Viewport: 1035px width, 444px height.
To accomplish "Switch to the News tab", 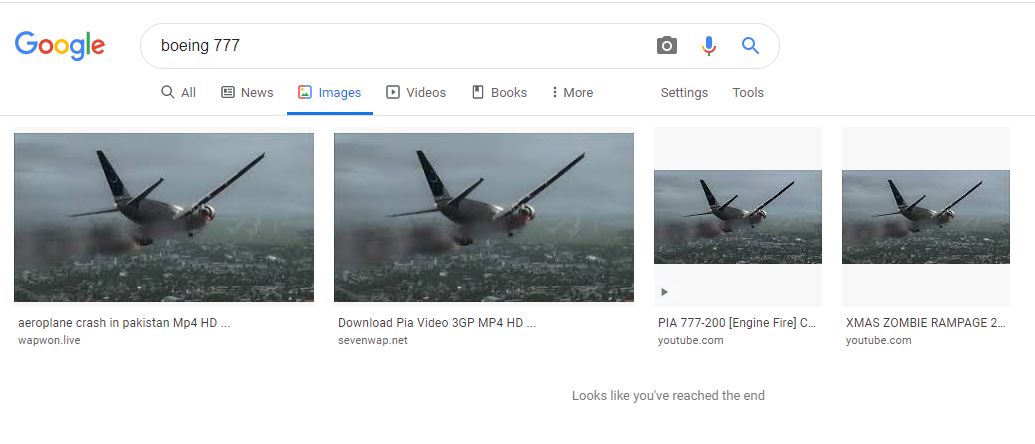I will pos(247,92).
